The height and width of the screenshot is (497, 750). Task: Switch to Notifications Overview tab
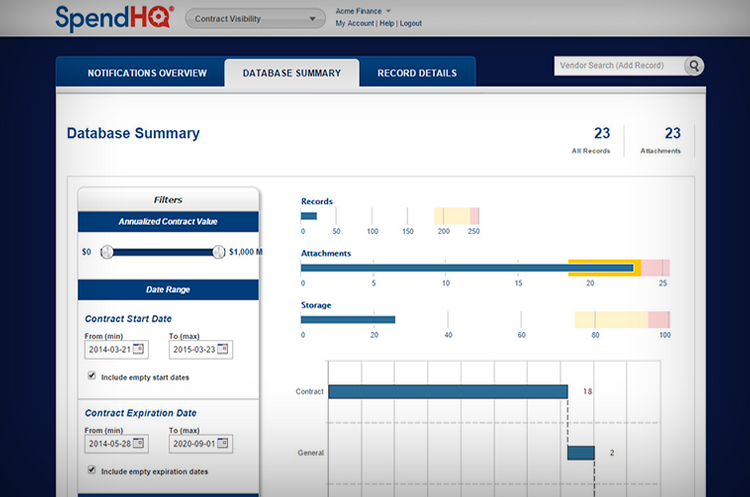coord(147,73)
